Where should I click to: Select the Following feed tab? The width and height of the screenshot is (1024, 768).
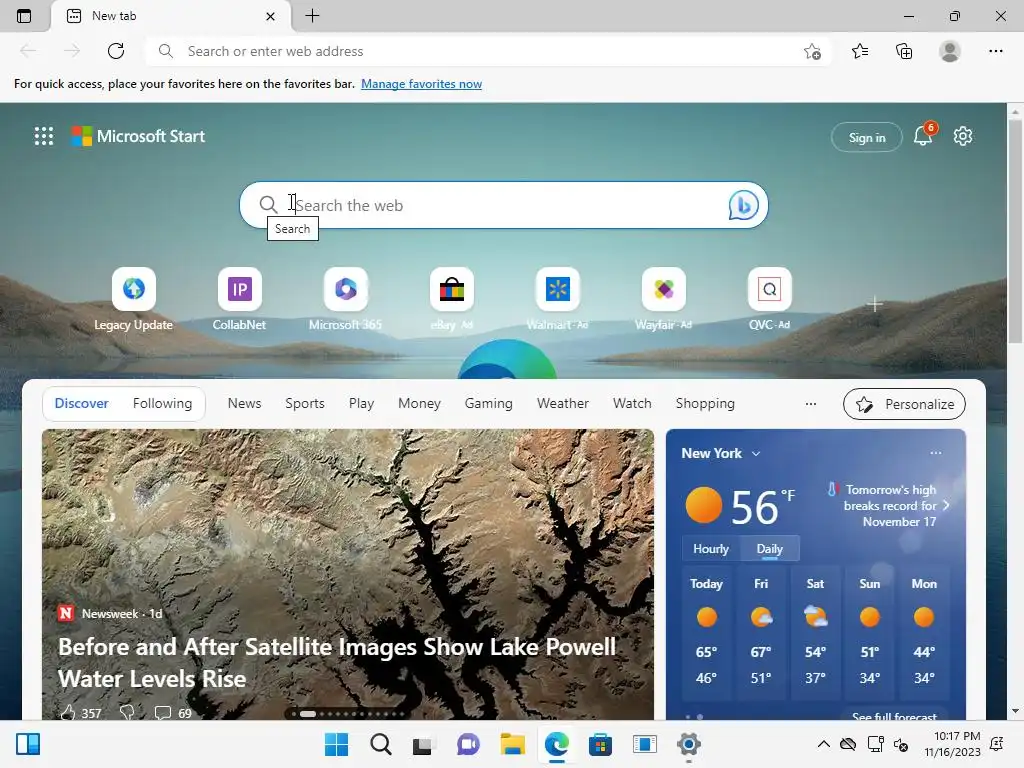pos(162,404)
